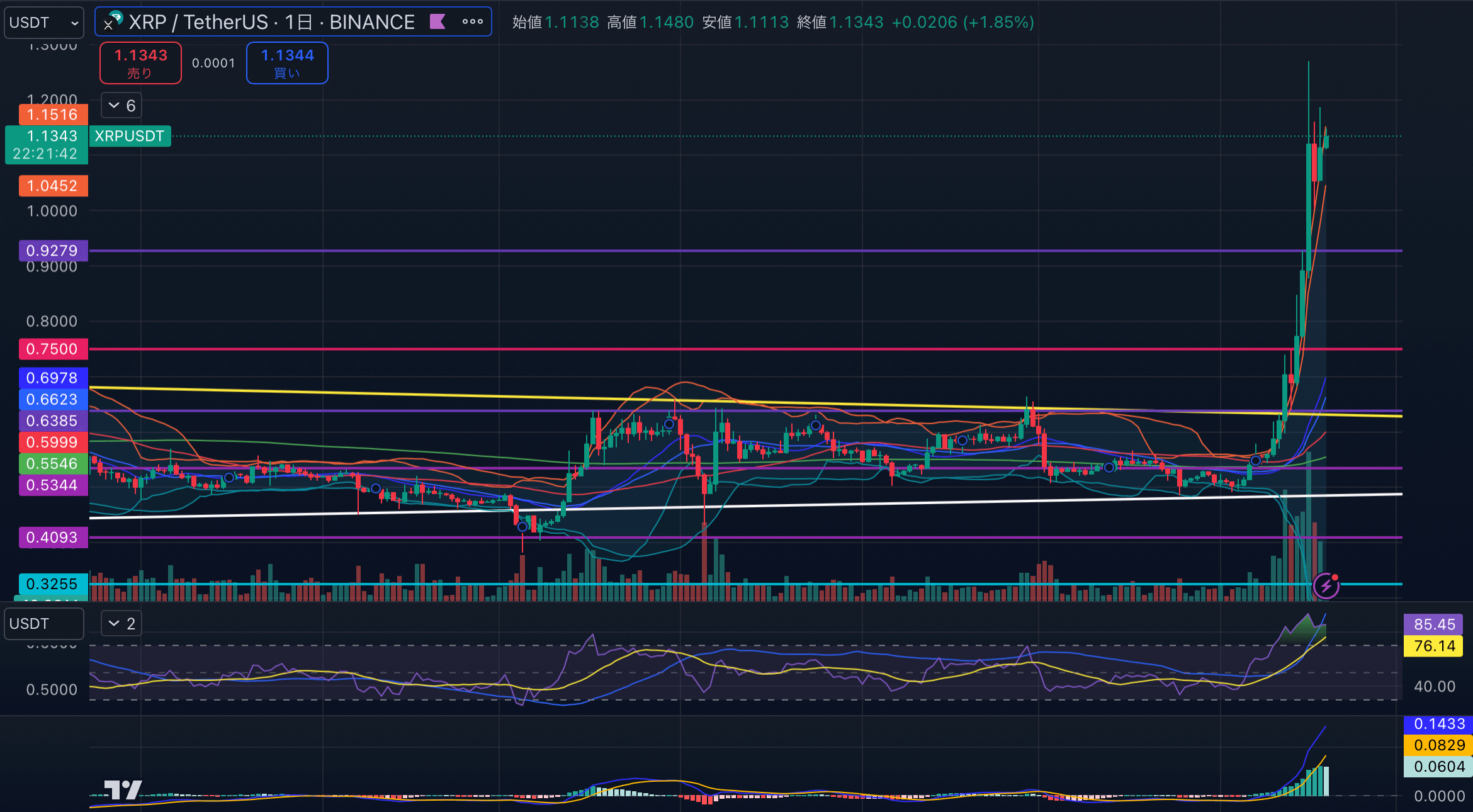Click the yellow 76.14 value label

(x=1434, y=646)
